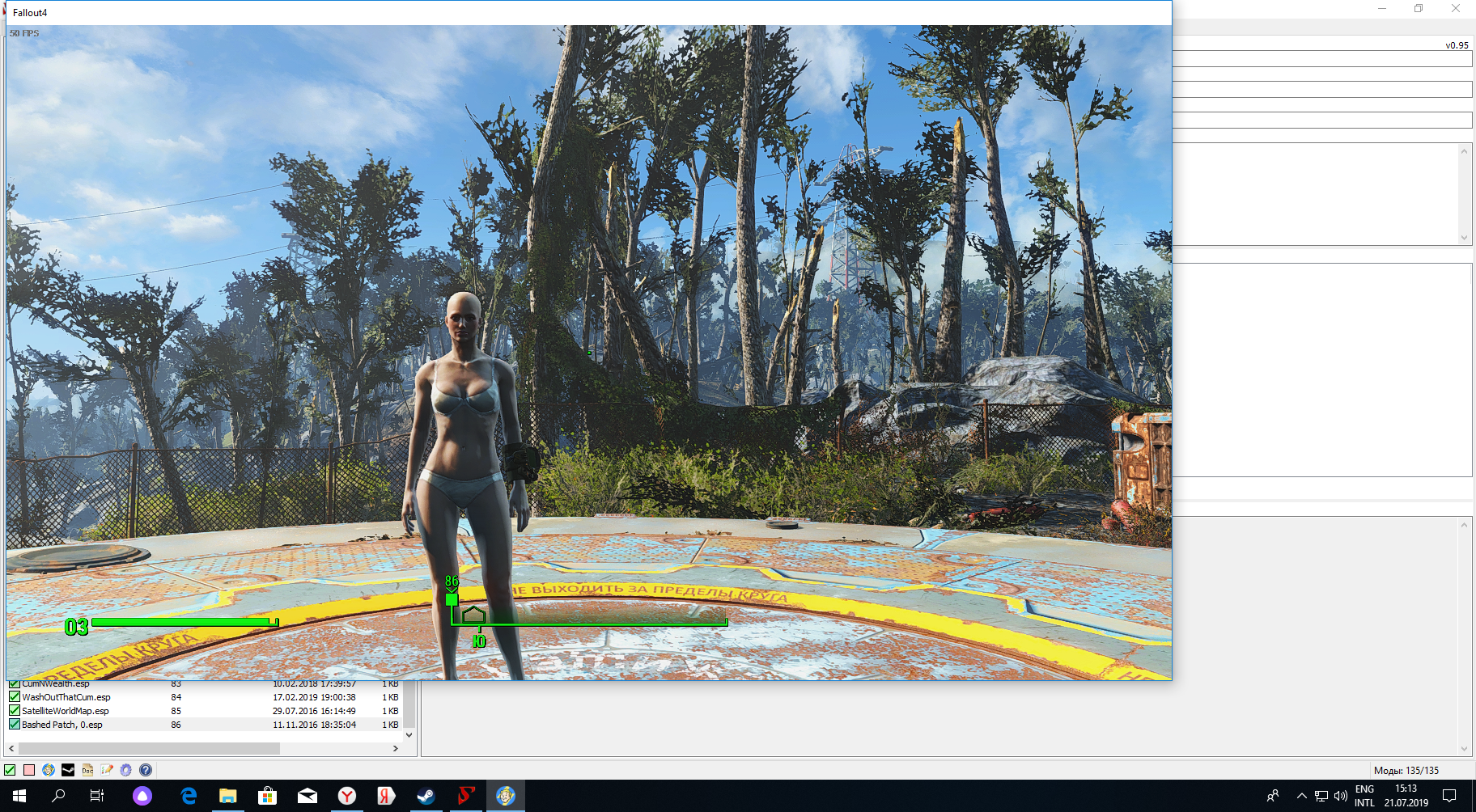Click the pink square icon in bottom toolbar
The height and width of the screenshot is (812, 1476).
29,770
